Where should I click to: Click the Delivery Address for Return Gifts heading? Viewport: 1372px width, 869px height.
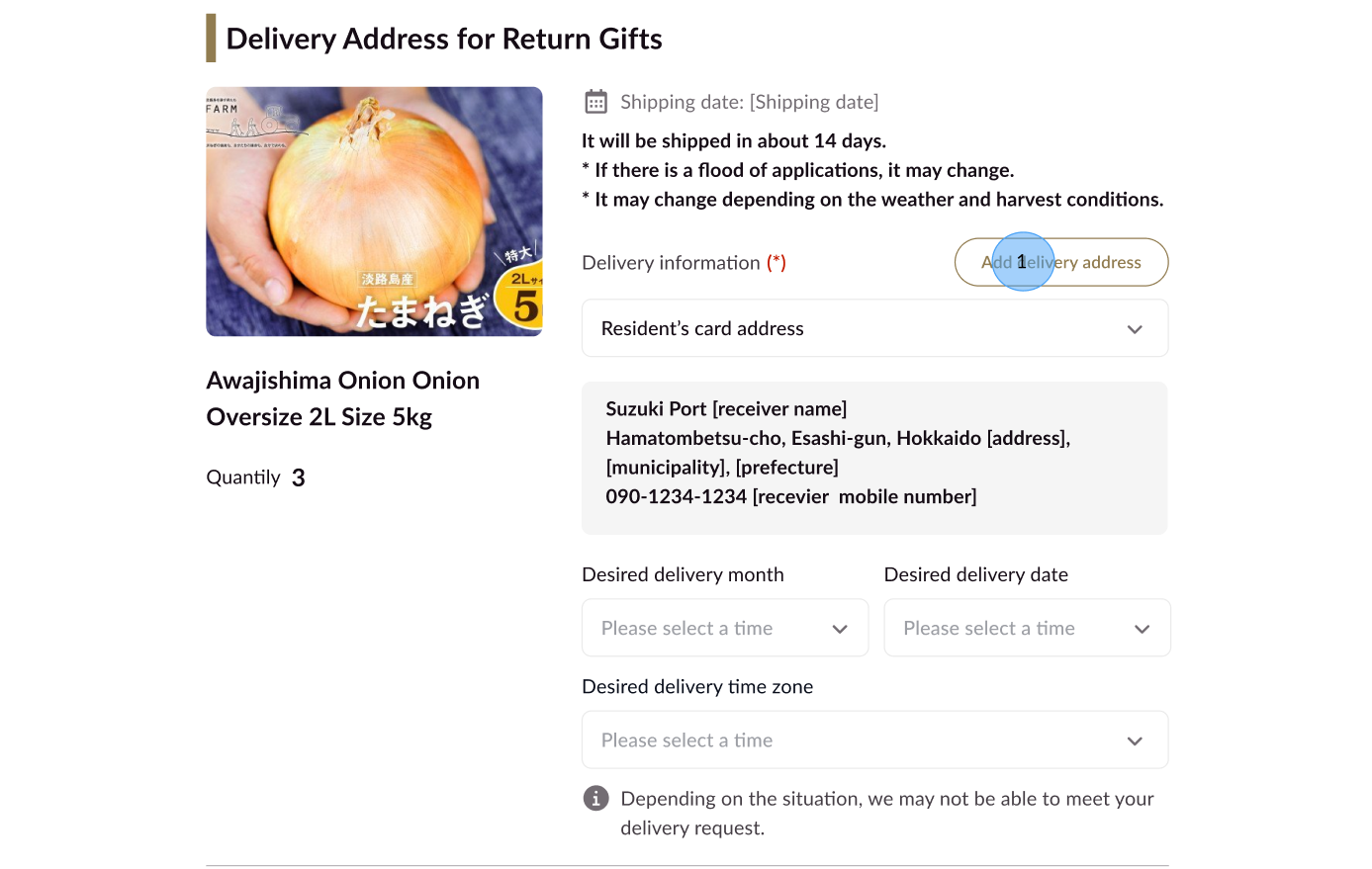[x=444, y=39]
